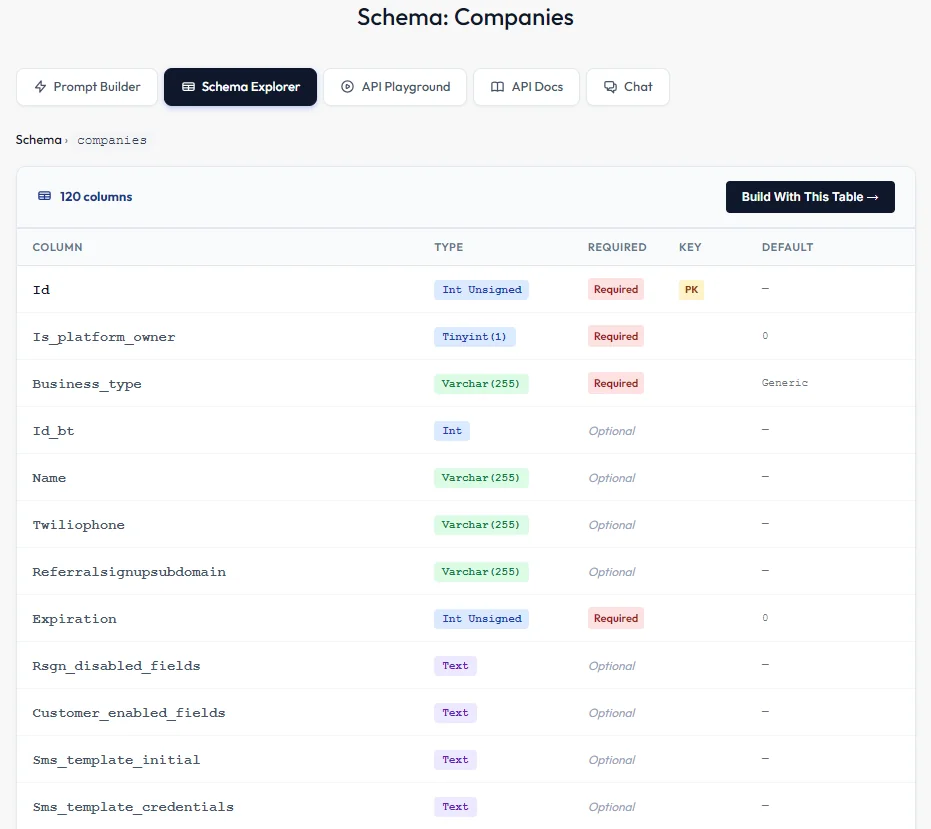Viewport: 931px width, 829px height.
Task: Click the speech bubbles Chat icon
Action: coord(610,87)
